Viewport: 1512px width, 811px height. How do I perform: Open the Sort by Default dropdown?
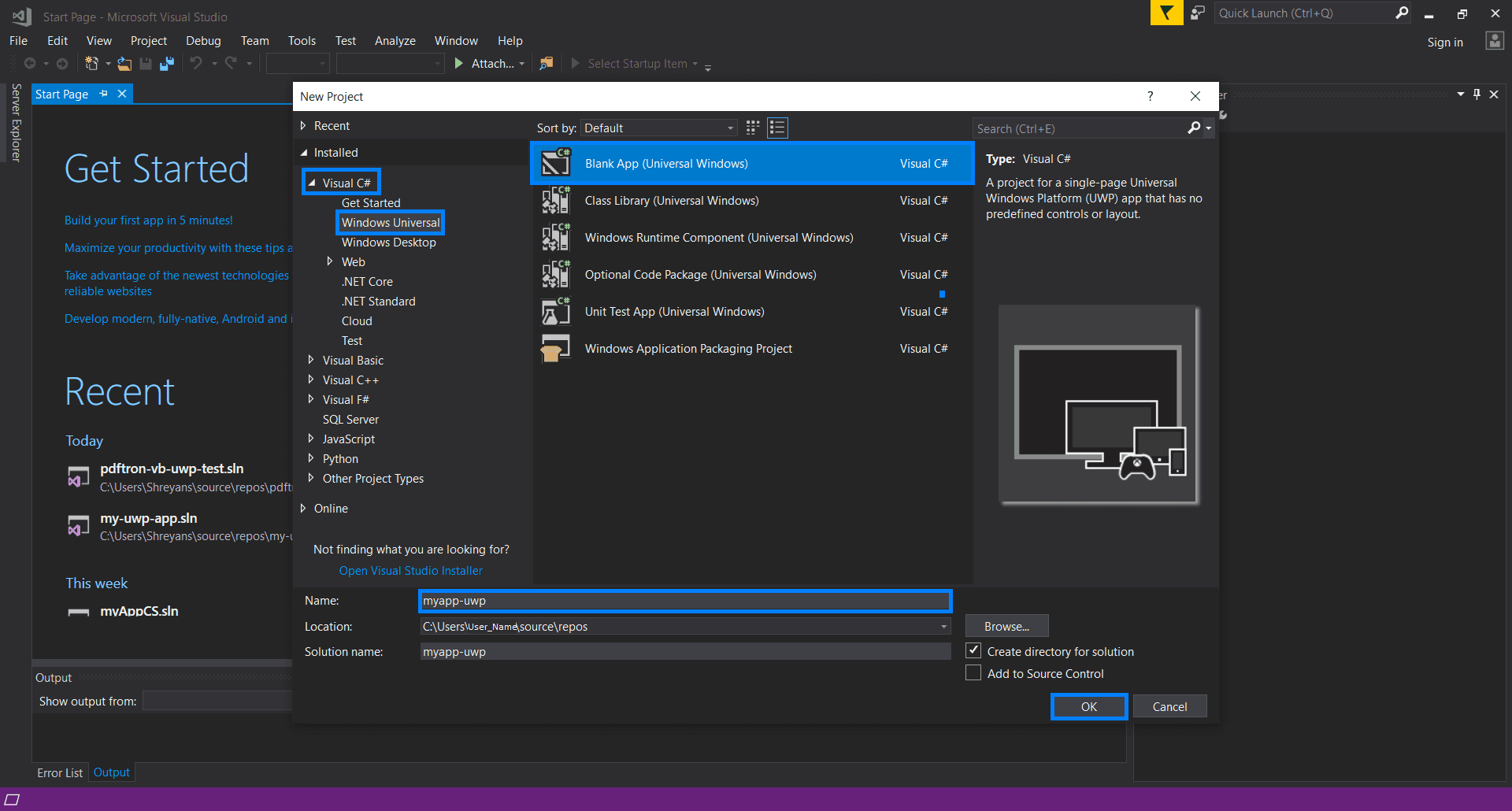click(x=658, y=128)
